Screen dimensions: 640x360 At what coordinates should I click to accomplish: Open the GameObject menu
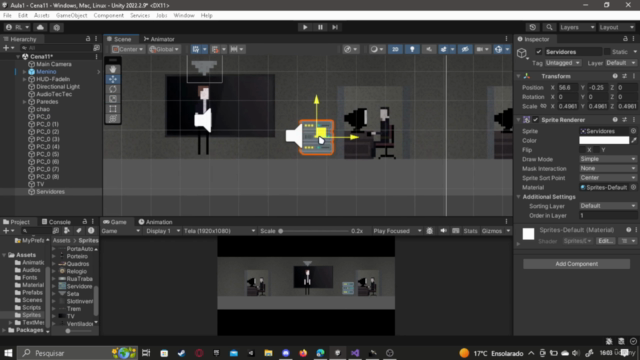71,16
